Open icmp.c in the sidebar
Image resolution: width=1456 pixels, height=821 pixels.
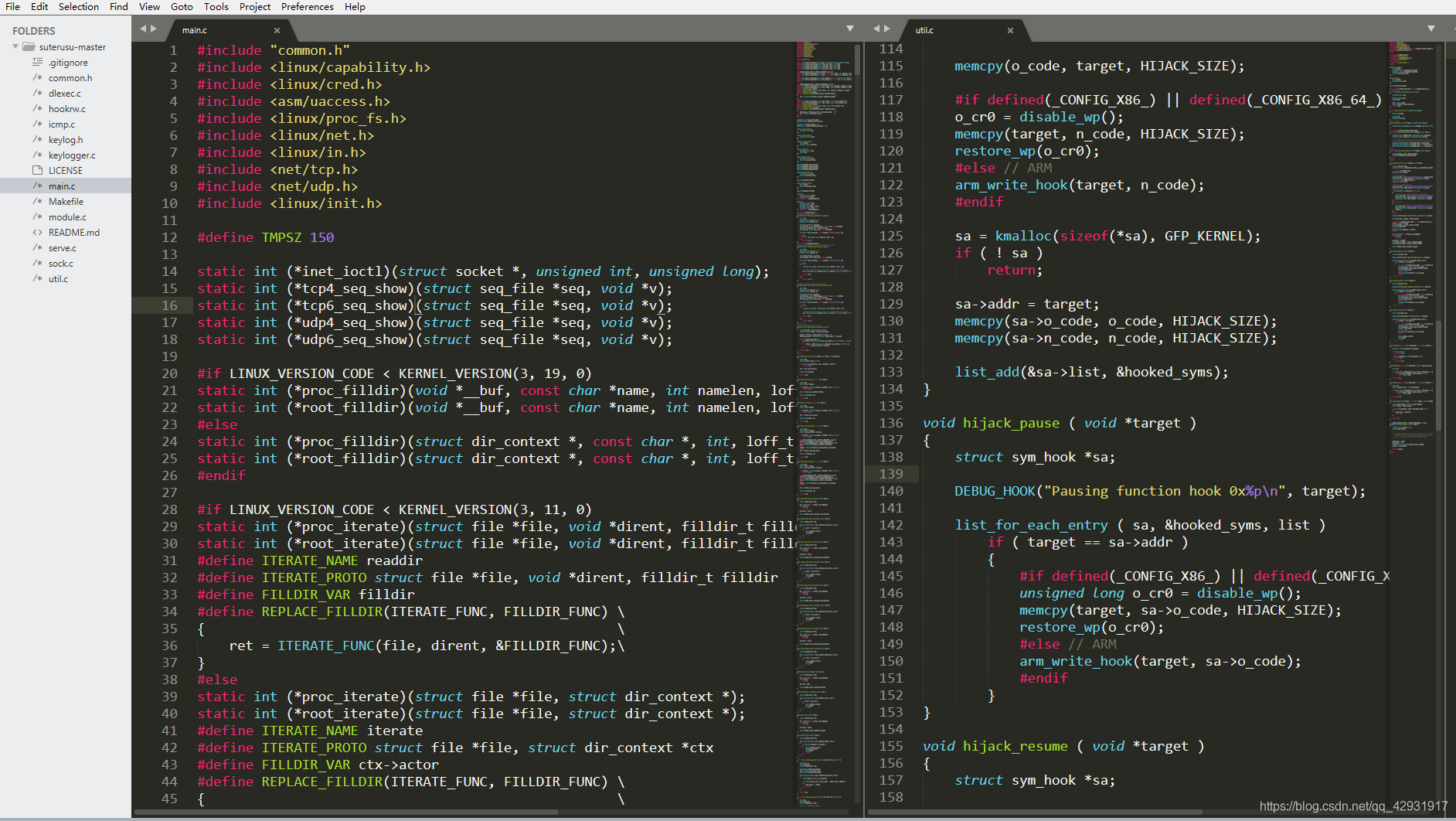[62, 124]
